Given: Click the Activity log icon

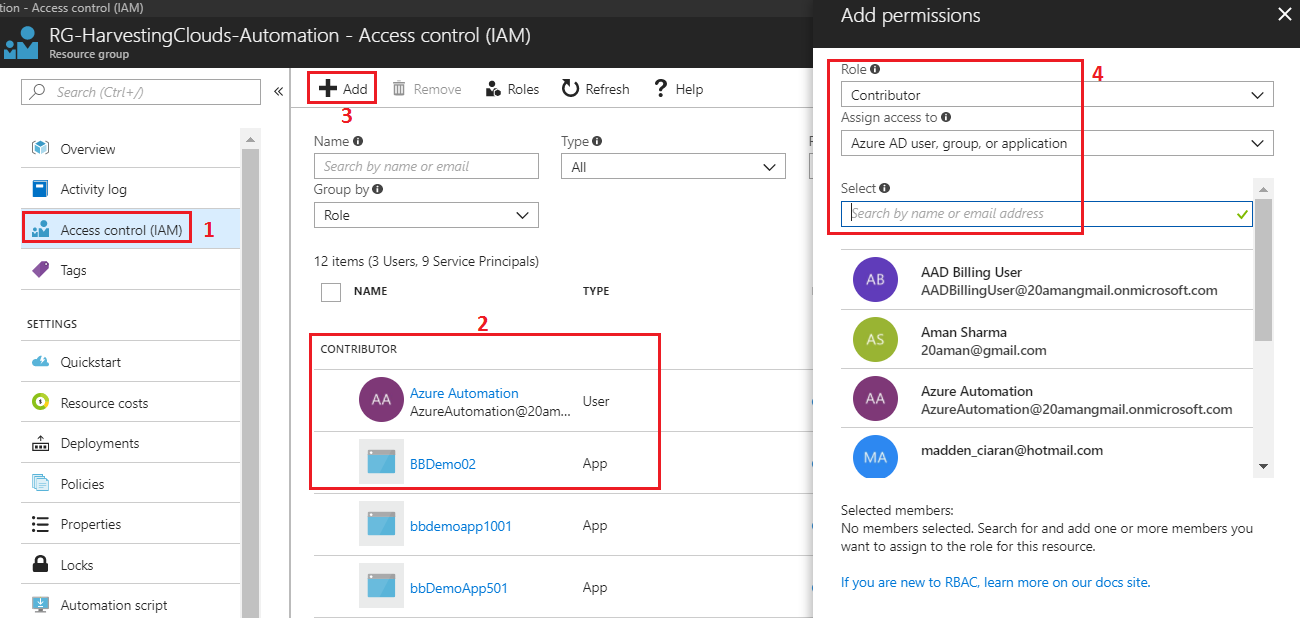Looking at the screenshot, I should pyautogui.click(x=40, y=189).
